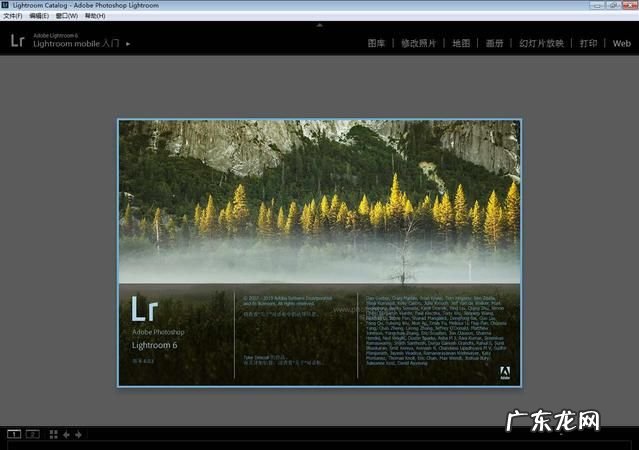Open the 帮助(H) menu
This screenshot has width=639, height=450.
(95, 16)
